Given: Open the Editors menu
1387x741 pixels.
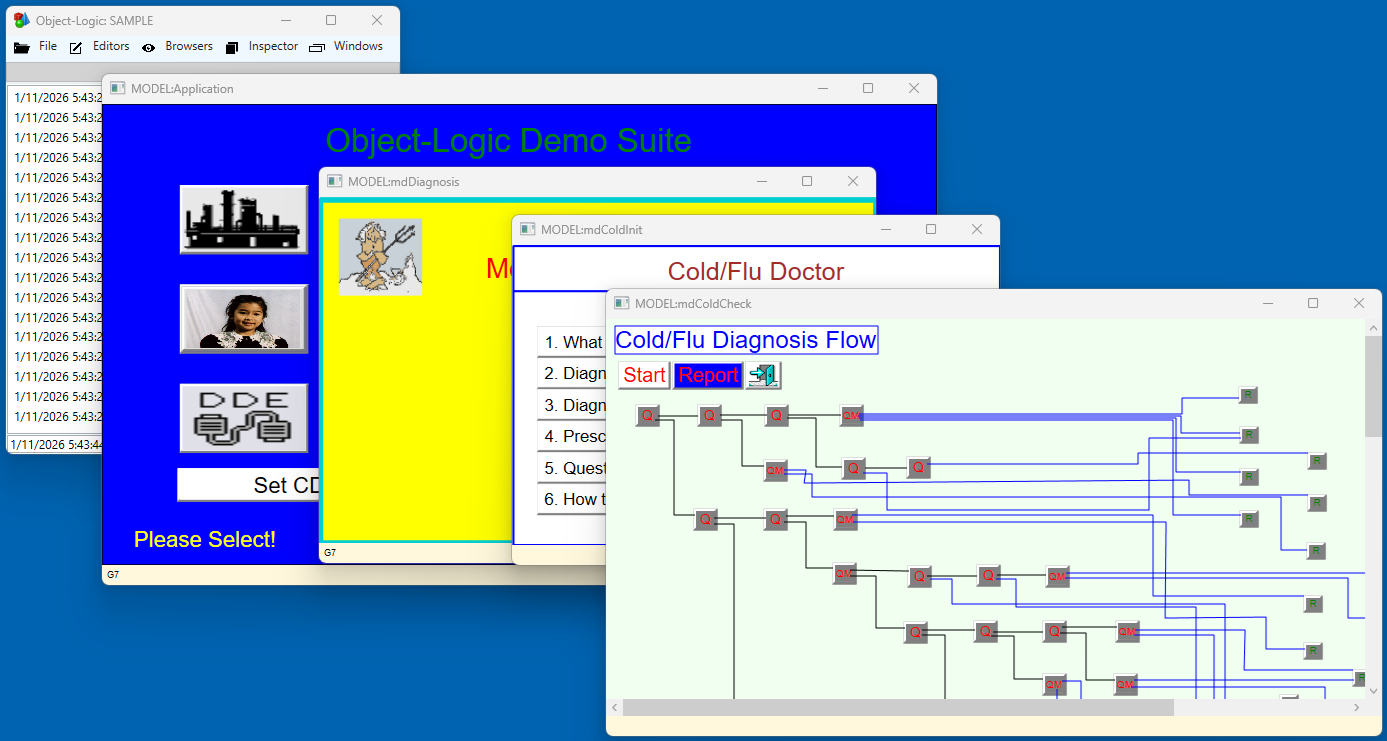Looking at the screenshot, I should pos(100,46).
